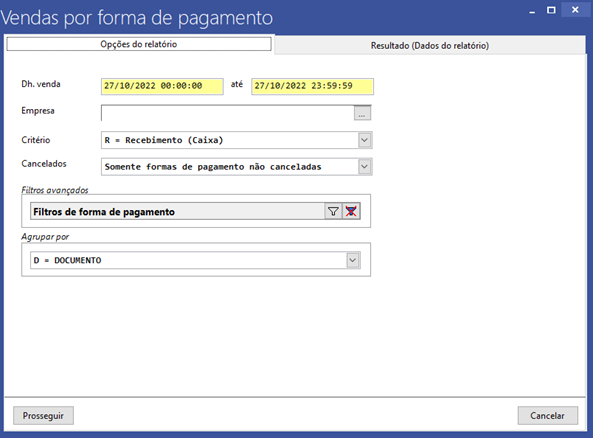
Task: Close the Vendas por forma de pagamento window
Action: tap(575, 10)
